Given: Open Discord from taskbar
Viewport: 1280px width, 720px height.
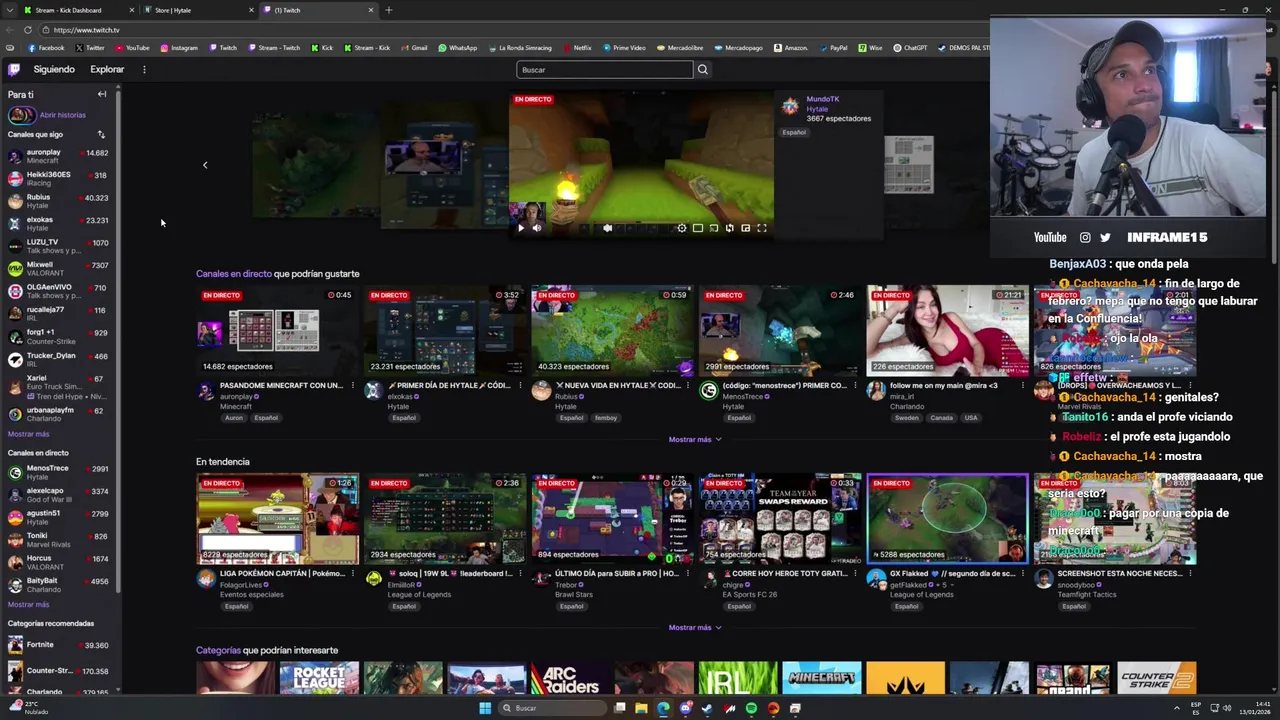Looking at the screenshot, I should click(686, 708).
